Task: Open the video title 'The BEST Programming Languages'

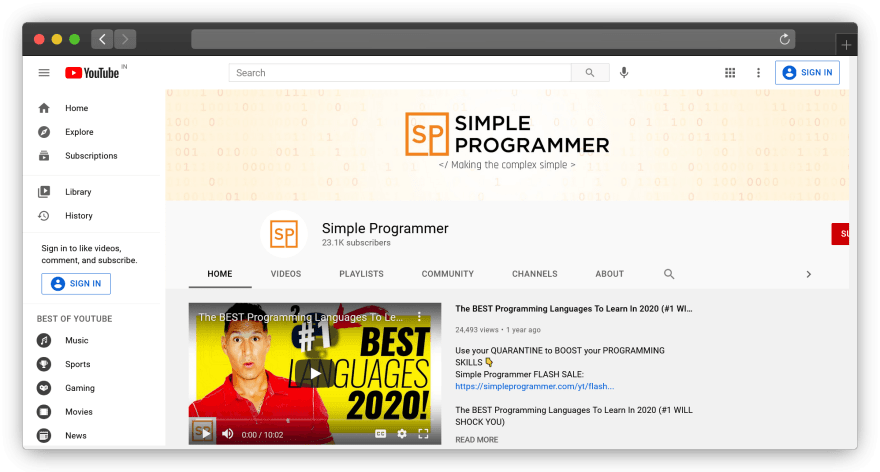Action: pos(574,309)
